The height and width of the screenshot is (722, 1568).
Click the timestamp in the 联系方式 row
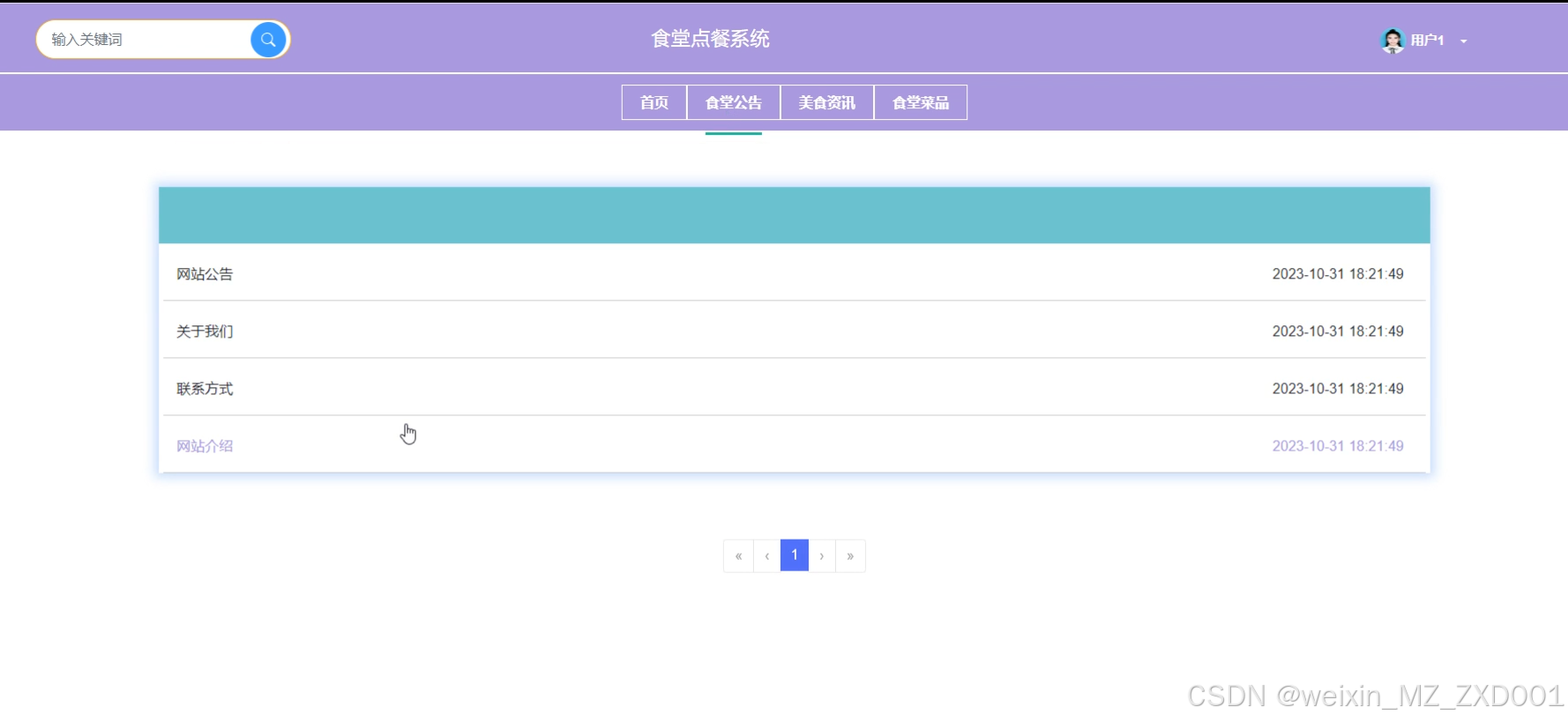[x=1338, y=389]
